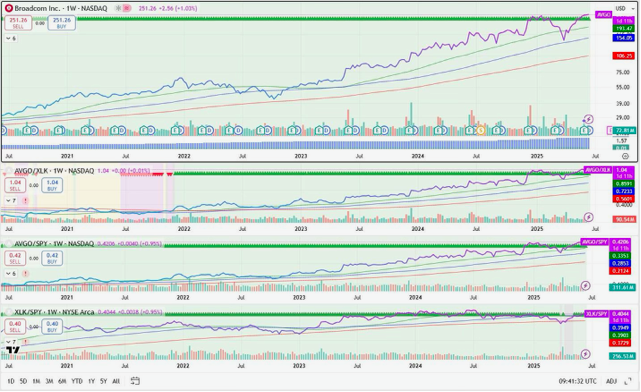Toggle the ADJ adjusted-data setting
This screenshot has height=392, width=641.
click(611, 381)
